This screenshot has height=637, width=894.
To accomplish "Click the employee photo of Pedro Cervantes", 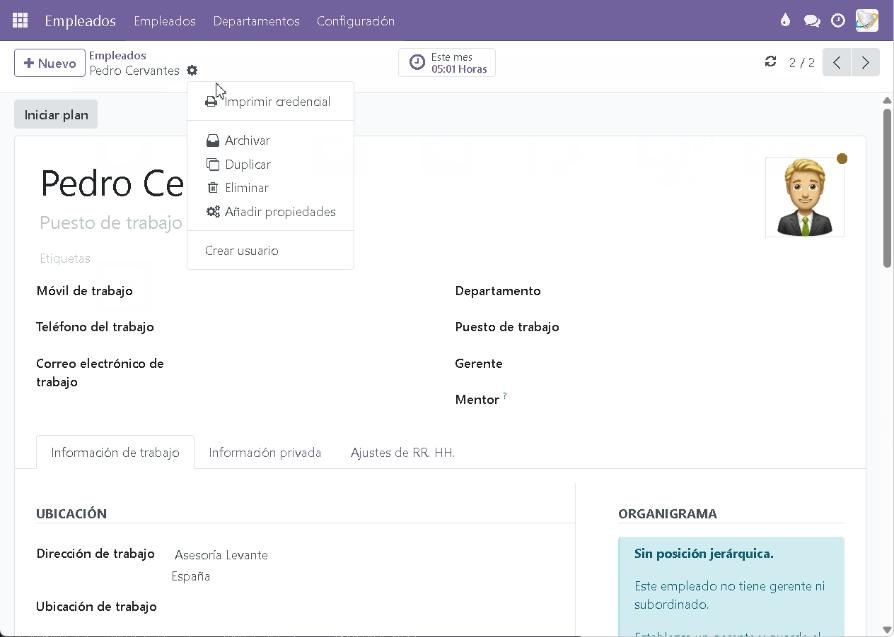I will tap(804, 197).
